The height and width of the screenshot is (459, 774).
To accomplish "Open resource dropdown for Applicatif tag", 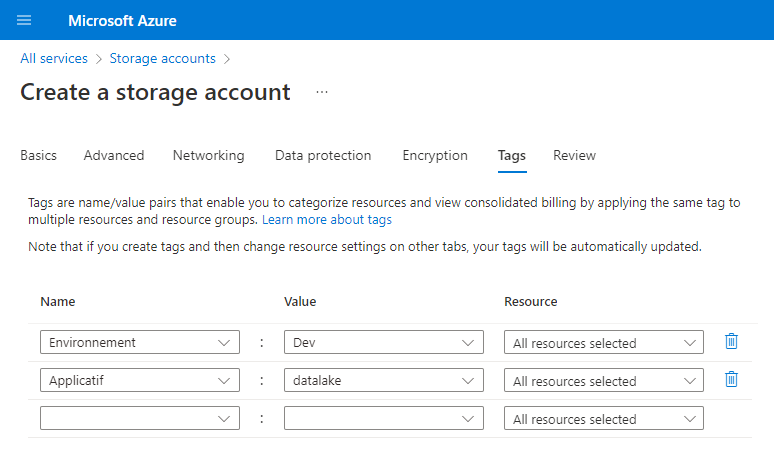I will pos(604,380).
